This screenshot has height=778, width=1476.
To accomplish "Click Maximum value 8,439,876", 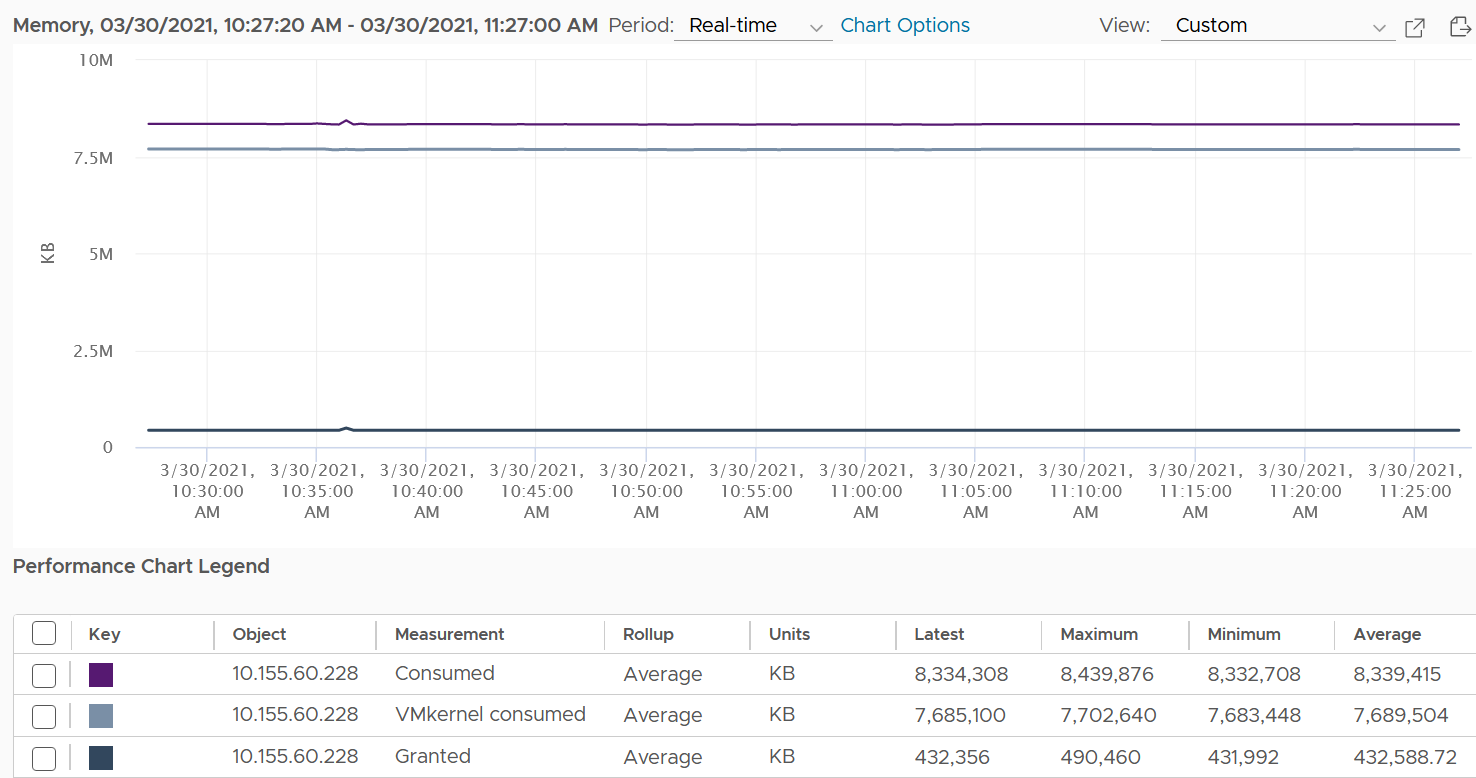I will tap(1107, 674).
